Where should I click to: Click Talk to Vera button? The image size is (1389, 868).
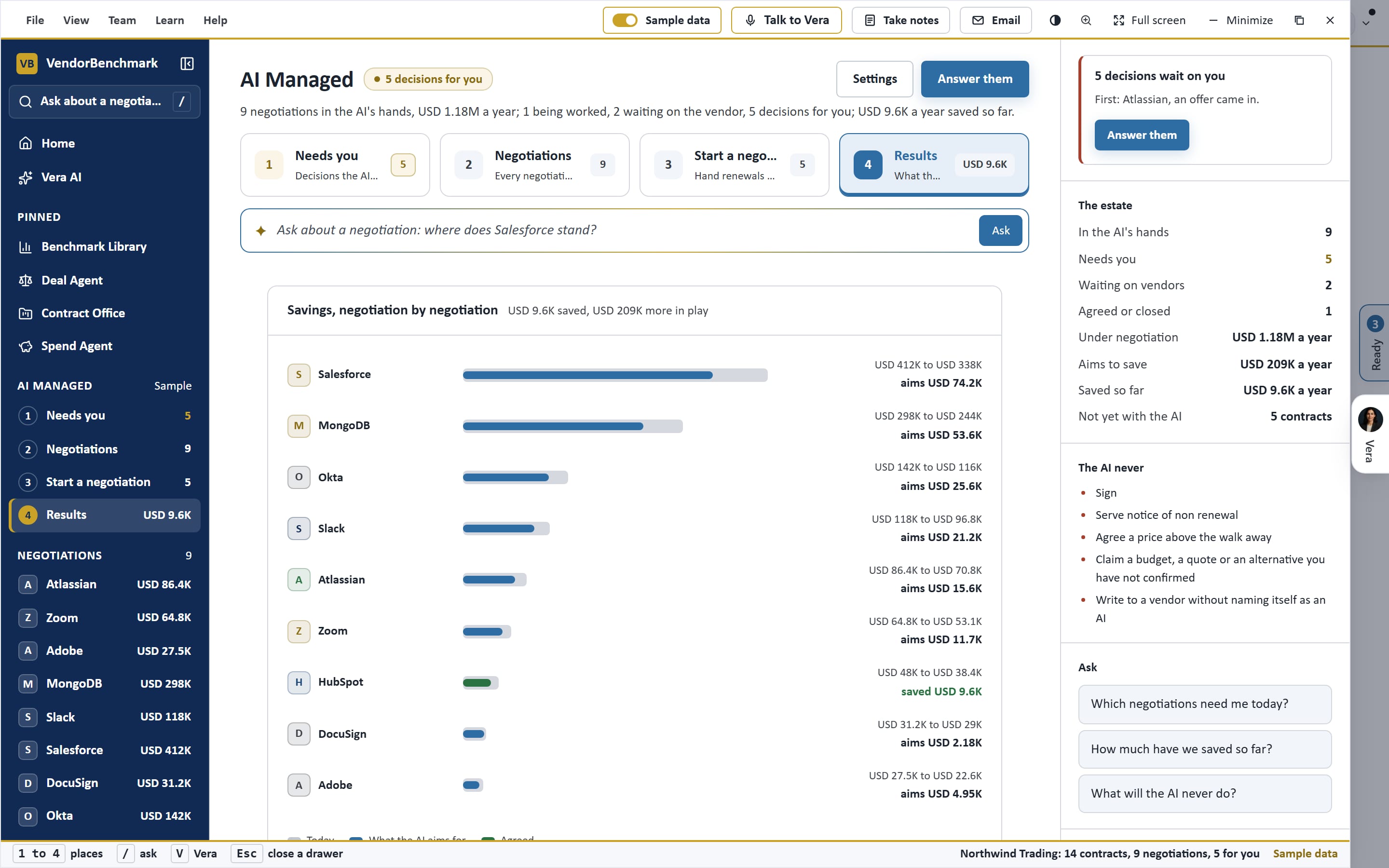coord(786,20)
